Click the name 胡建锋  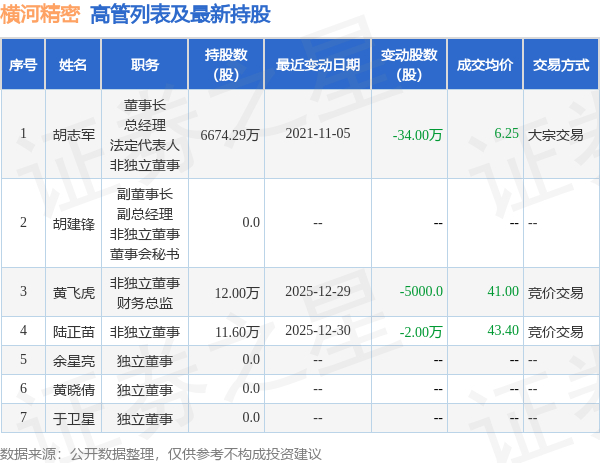(73, 224)
